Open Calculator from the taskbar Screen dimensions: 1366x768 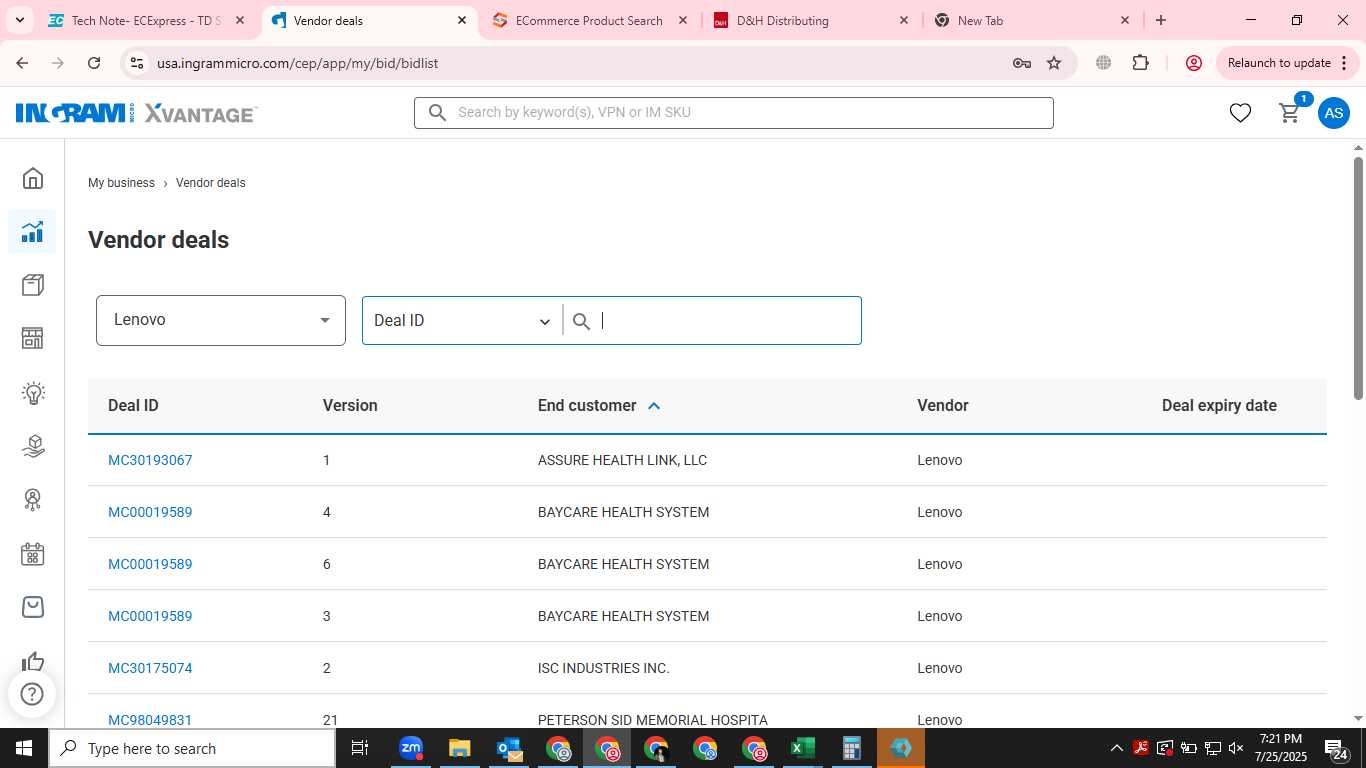(x=852, y=748)
